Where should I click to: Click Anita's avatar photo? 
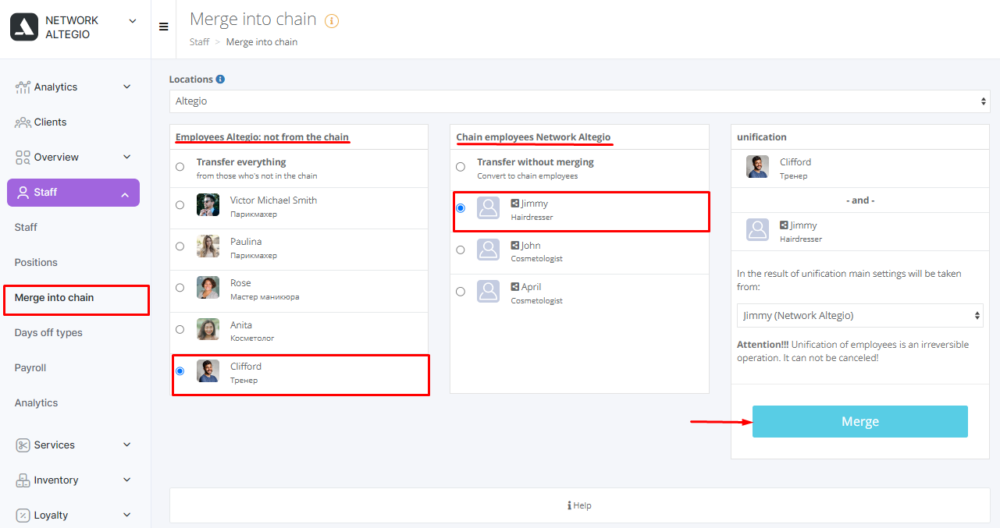pyautogui.click(x=208, y=330)
